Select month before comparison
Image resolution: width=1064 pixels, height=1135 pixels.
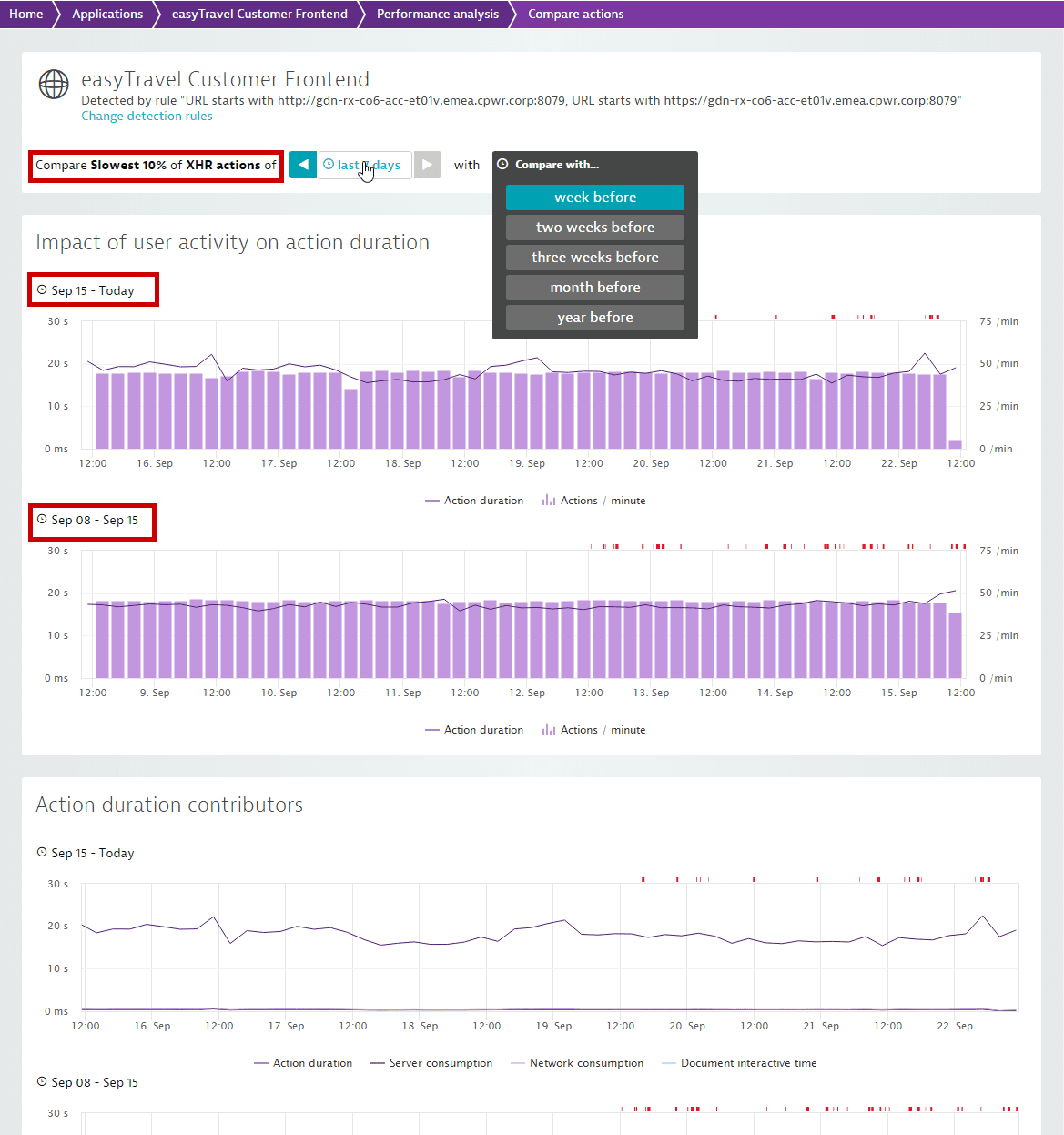click(x=595, y=288)
